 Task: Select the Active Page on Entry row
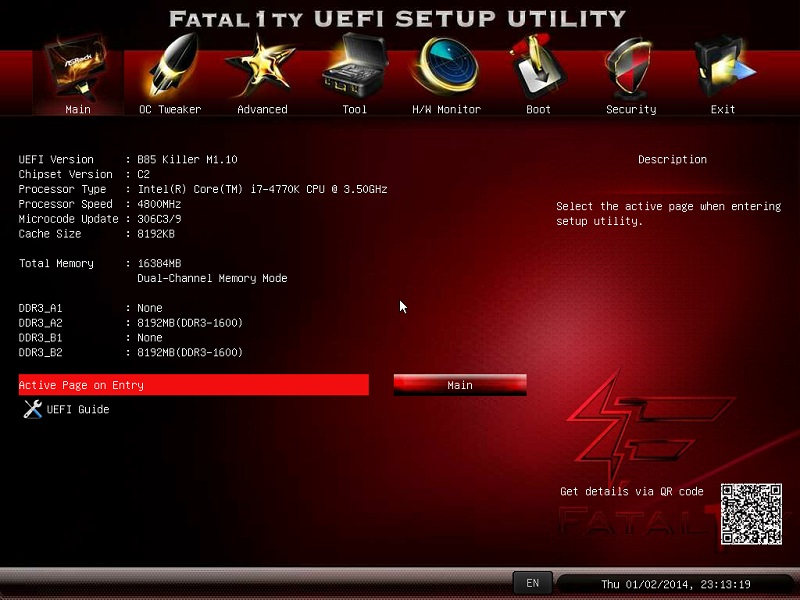pyautogui.click(x=193, y=385)
